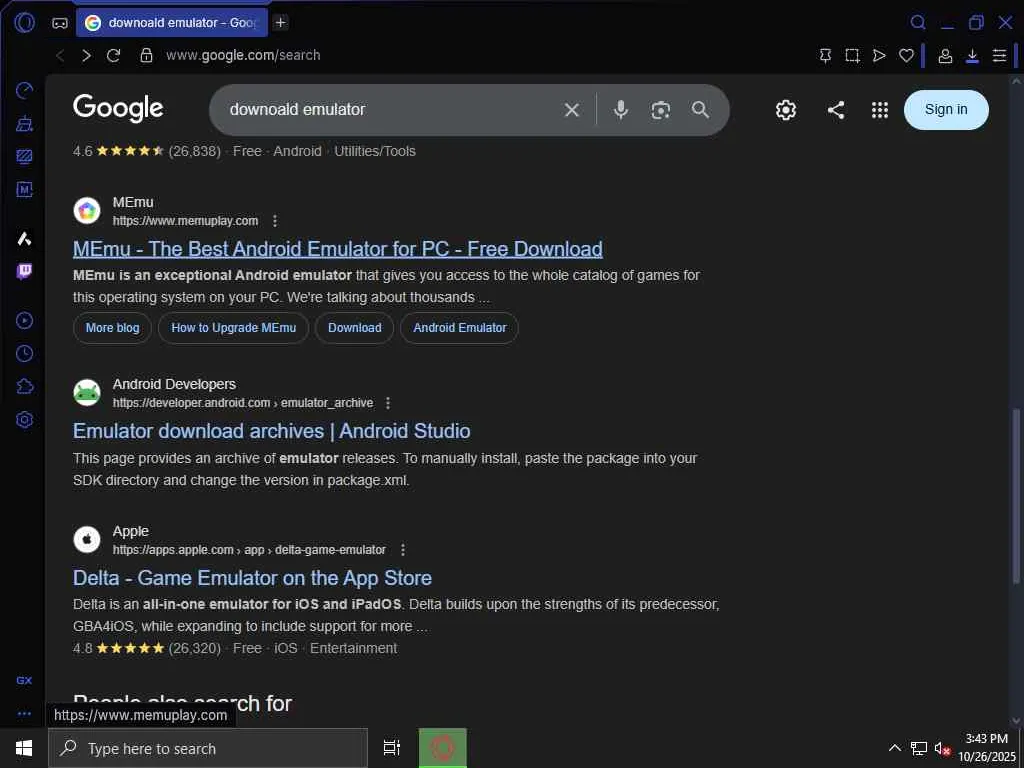Search by image with the lens icon
1024x768 pixels.
click(x=660, y=110)
